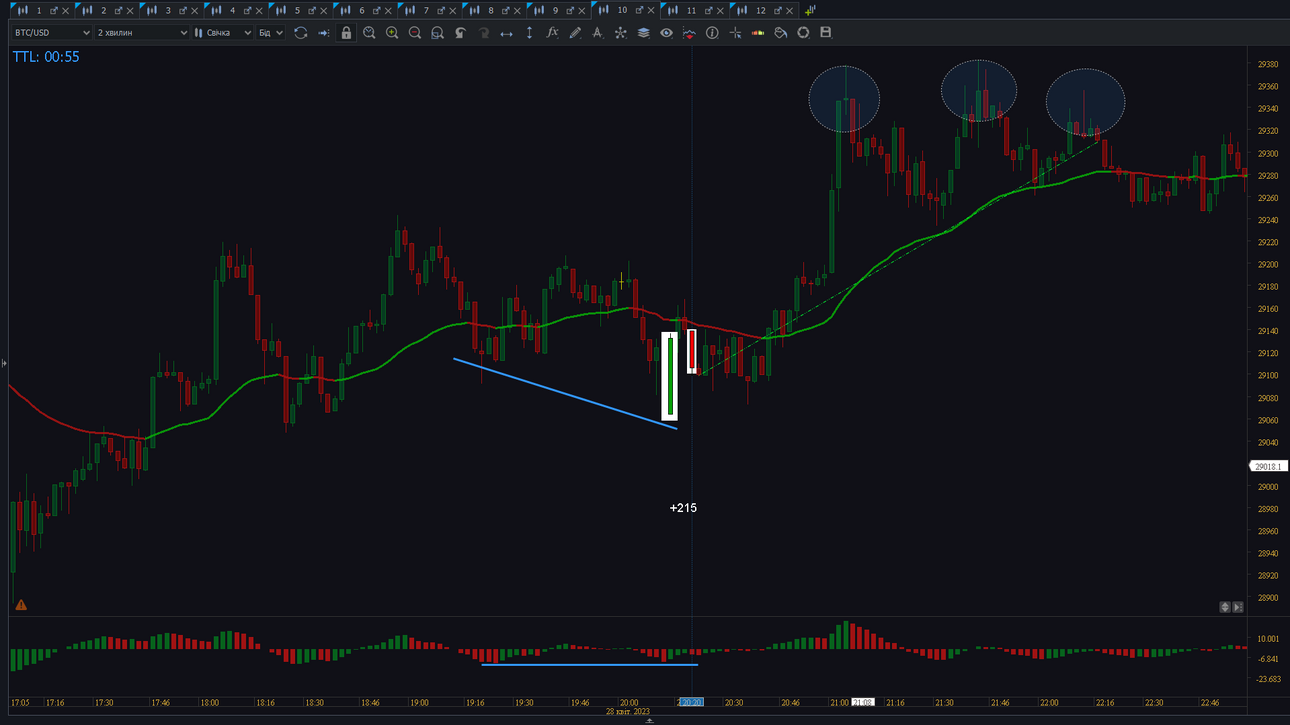
Task: Click the zoom in magnifier icon
Action: tap(392, 33)
